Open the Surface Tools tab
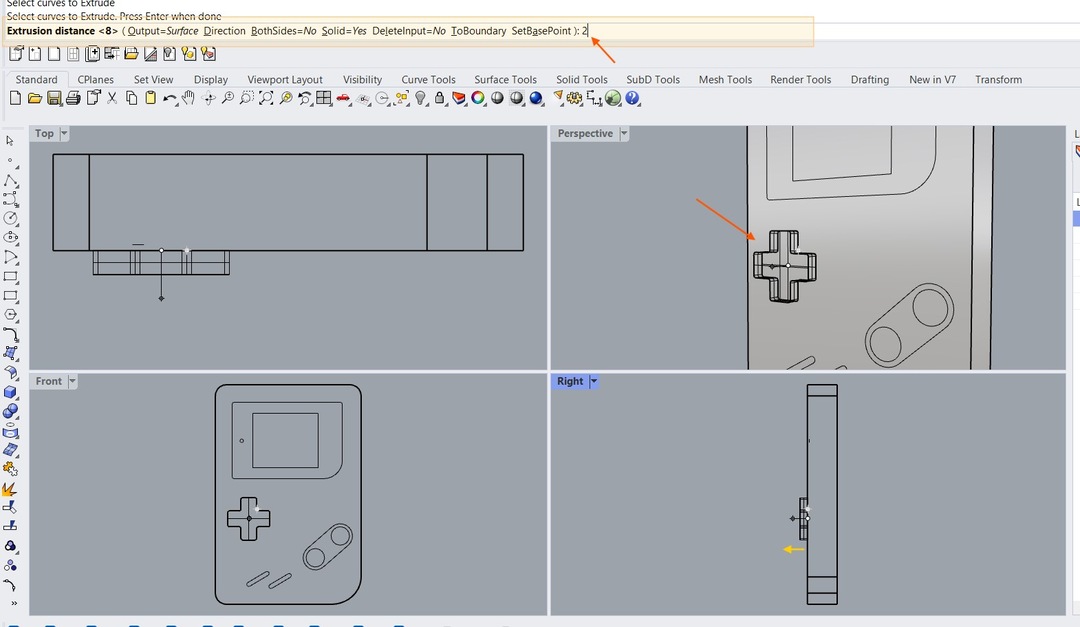Image resolution: width=1080 pixels, height=627 pixels. 506,80
